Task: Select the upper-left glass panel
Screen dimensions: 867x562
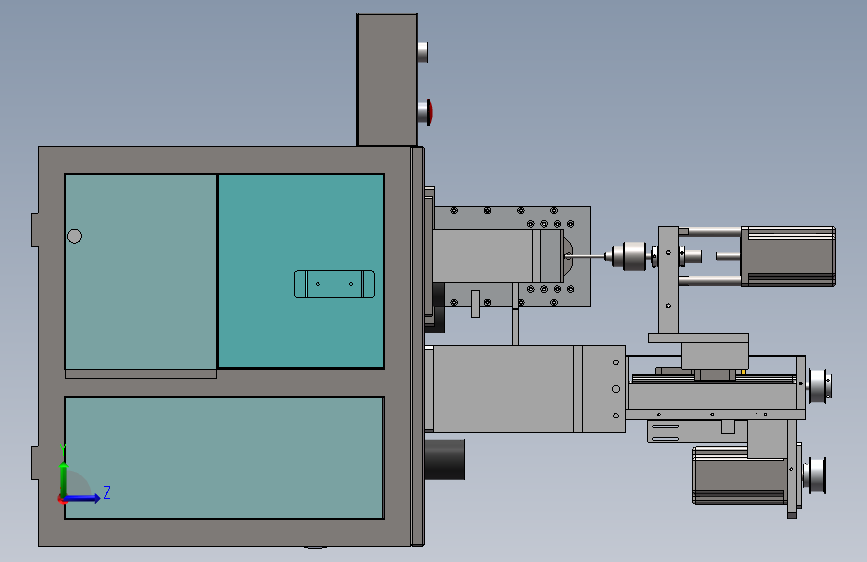Action: pos(140,272)
